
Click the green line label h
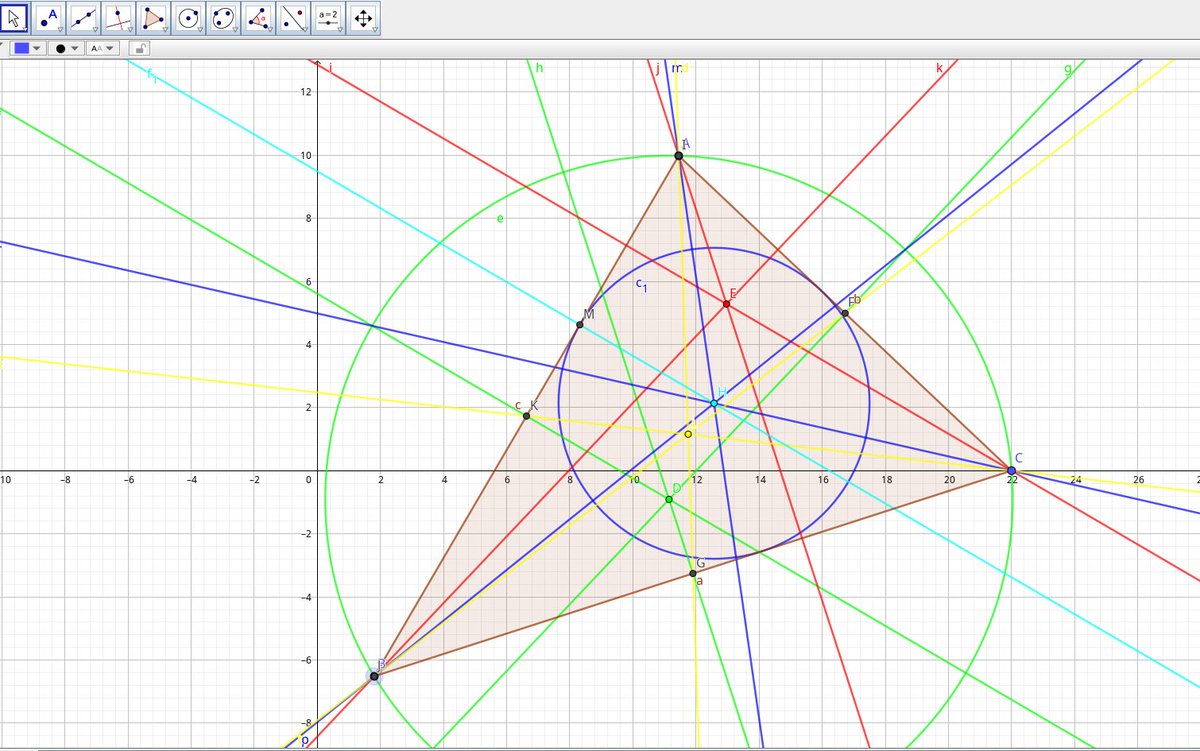tap(539, 68)
